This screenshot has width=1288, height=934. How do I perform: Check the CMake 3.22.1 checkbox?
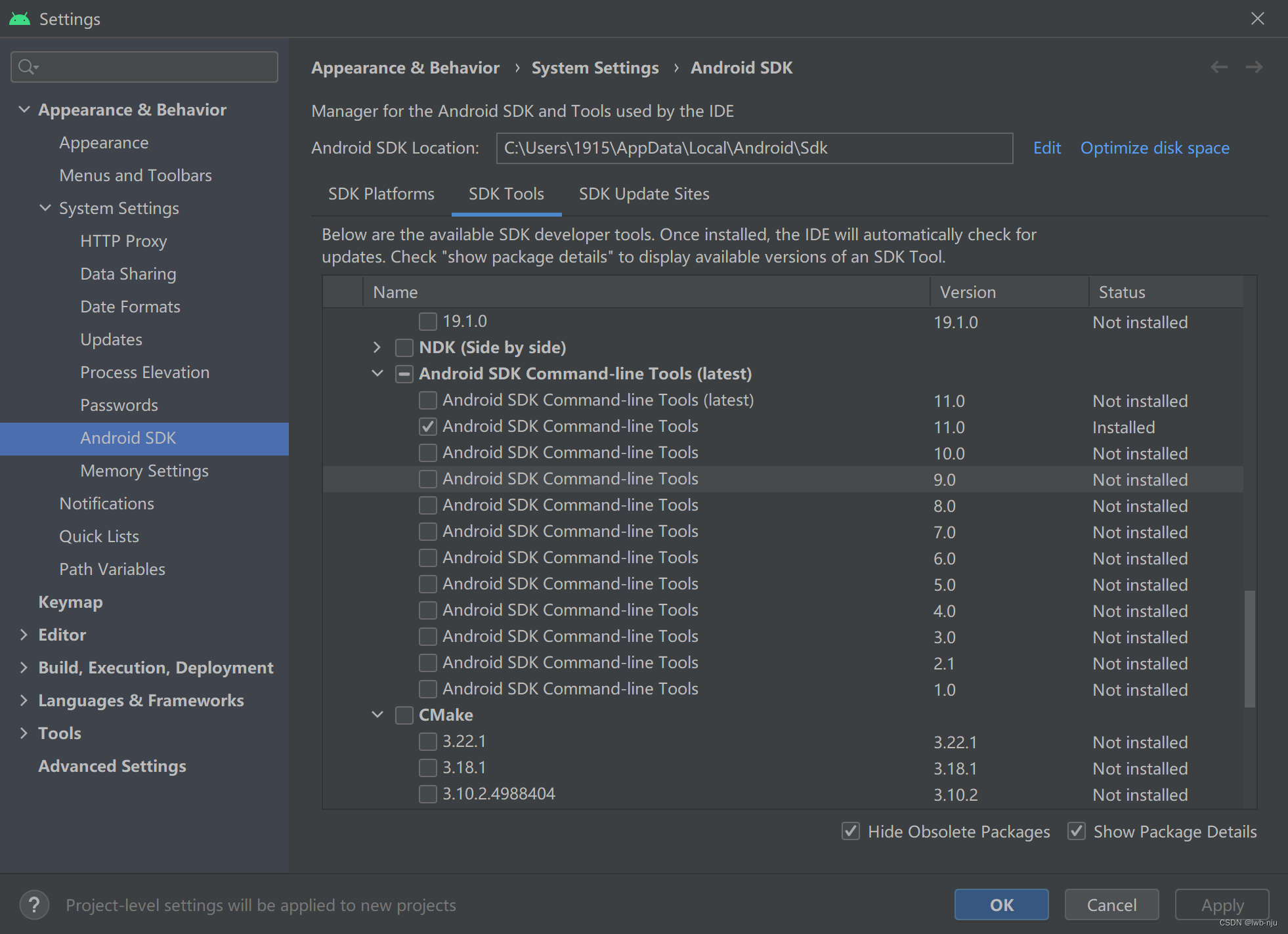(428, 742)
